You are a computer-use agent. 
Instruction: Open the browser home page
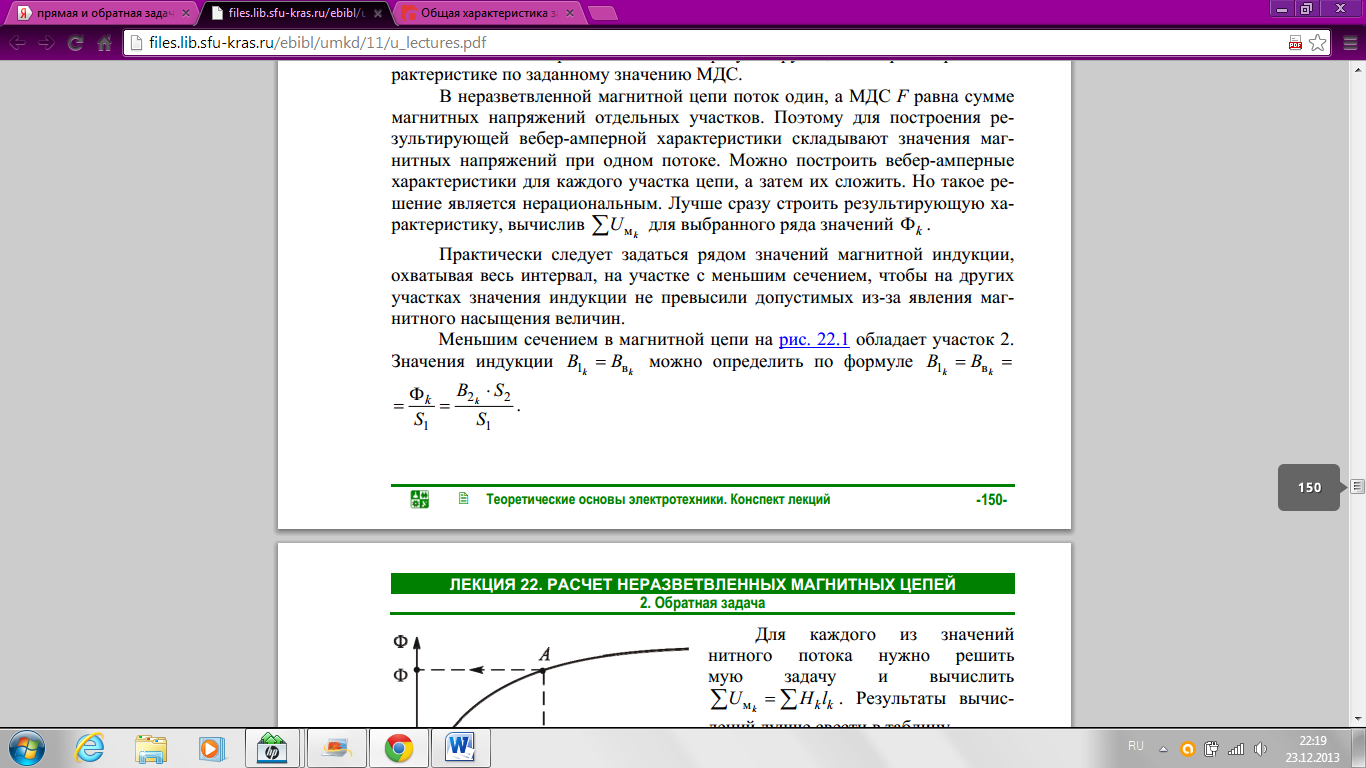coord(104,44)
